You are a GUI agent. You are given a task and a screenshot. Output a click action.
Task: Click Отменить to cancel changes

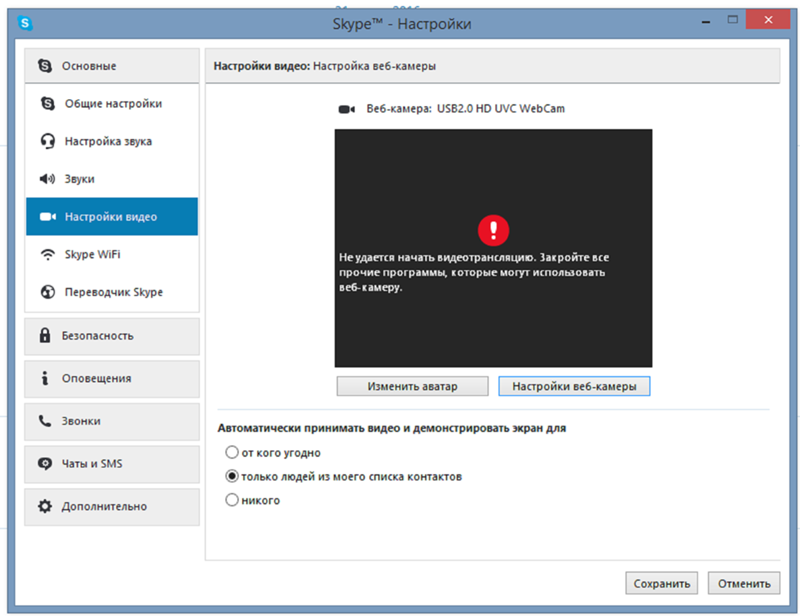744,583
